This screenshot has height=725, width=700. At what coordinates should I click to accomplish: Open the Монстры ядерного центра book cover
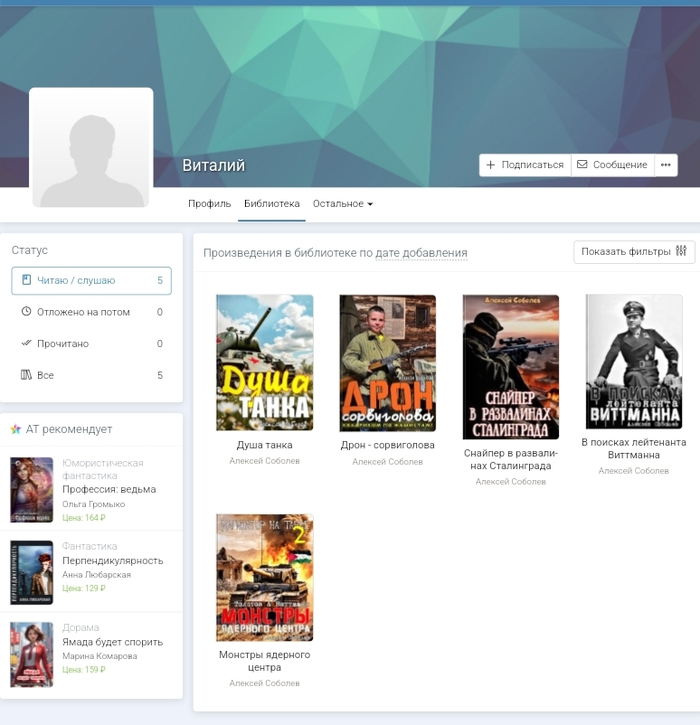tap(265, 577)
